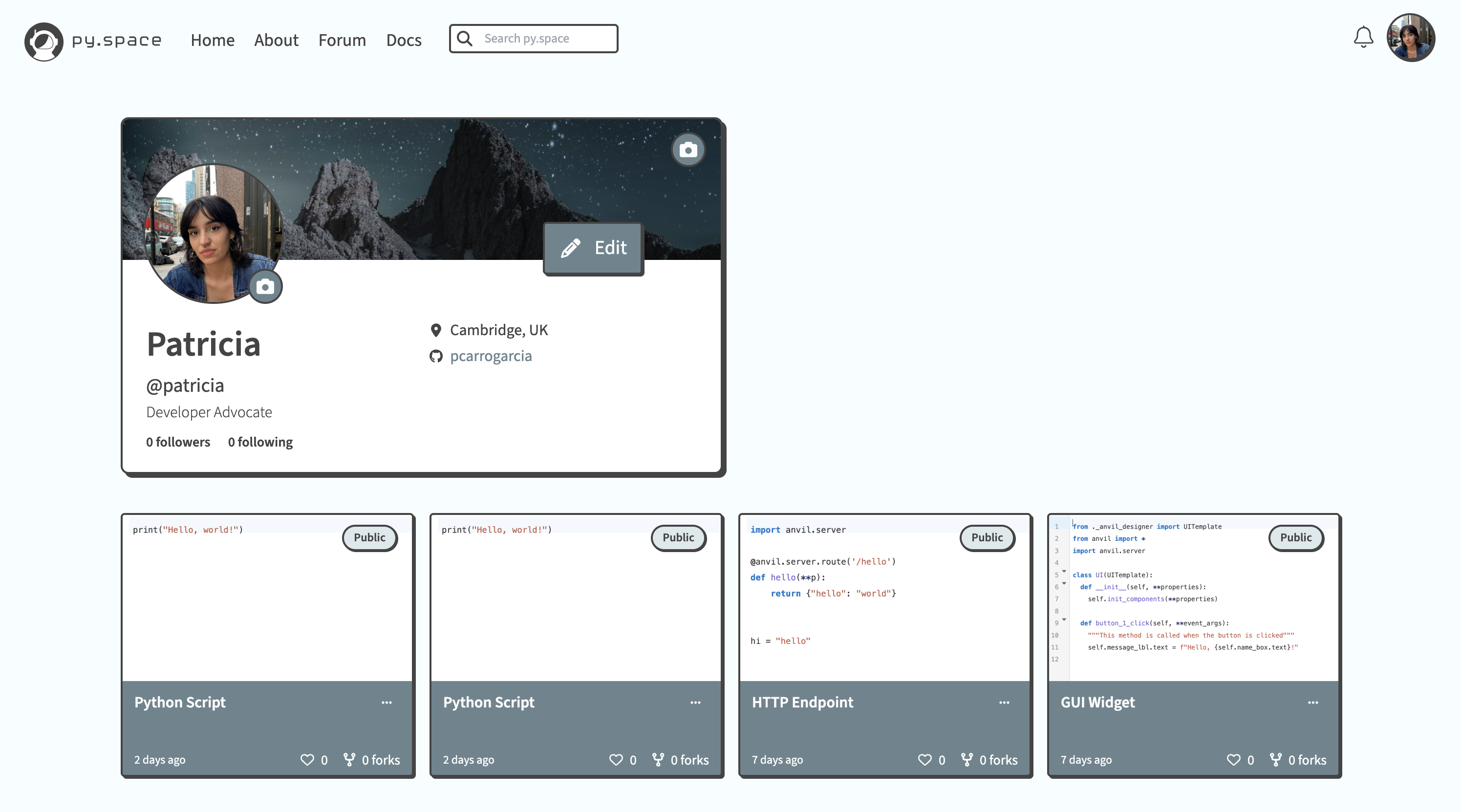Click Patricia's large profile photo
The height and width of the screenshot is (812, 1461).
tap(213, 234)
